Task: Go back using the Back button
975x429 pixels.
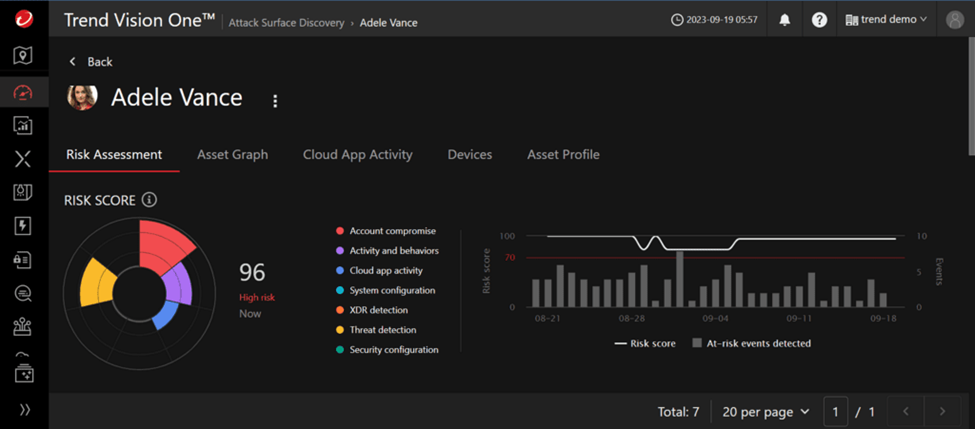Action: tap(91, 62)
